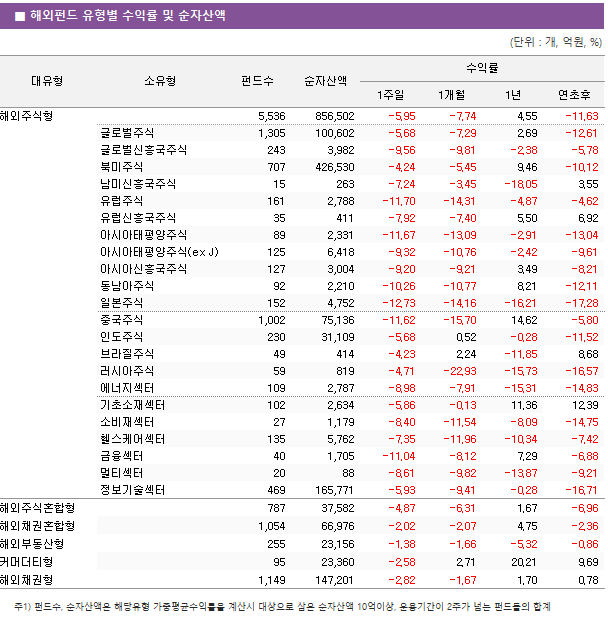608x617 pixels.
Task: Click the title 해외펀드 유형별 수익률 및 순자산액
Action: (x=128, y=15)
